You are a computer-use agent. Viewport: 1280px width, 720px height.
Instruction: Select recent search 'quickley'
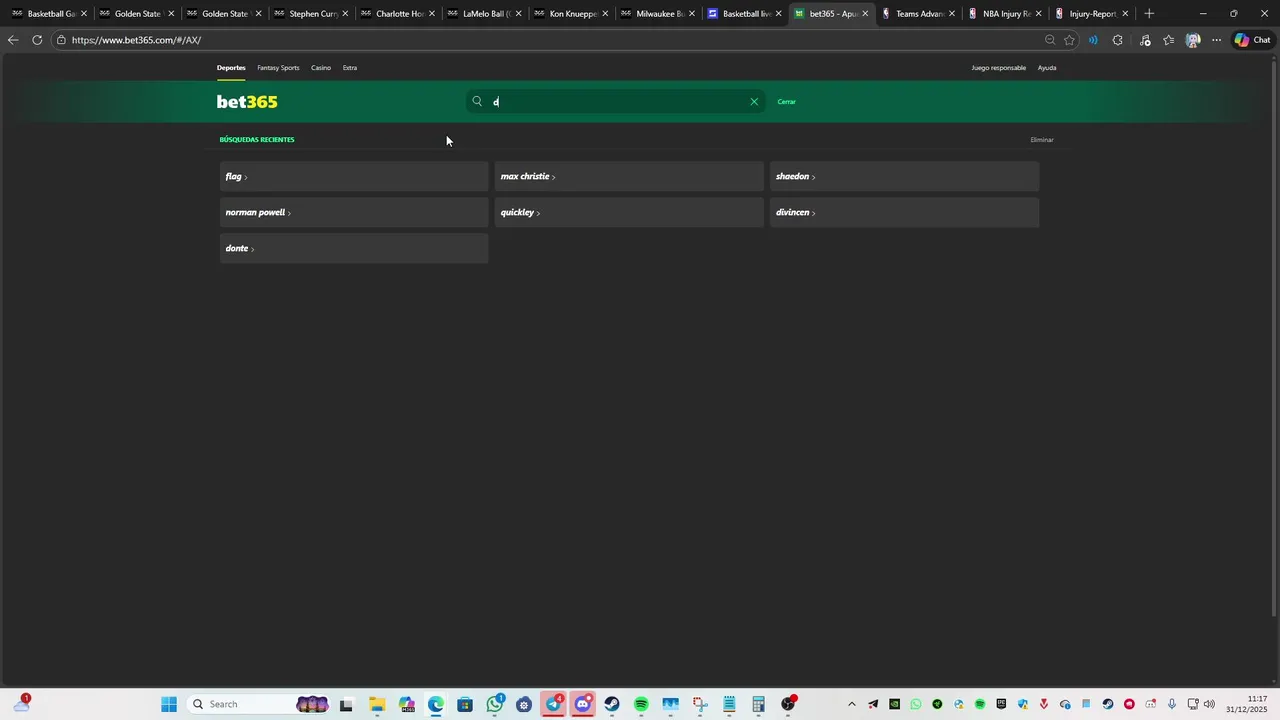629,212
